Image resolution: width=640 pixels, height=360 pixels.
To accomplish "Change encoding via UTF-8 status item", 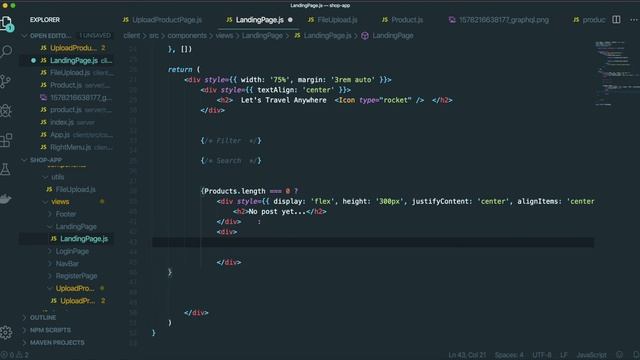I will click(542, 355).
